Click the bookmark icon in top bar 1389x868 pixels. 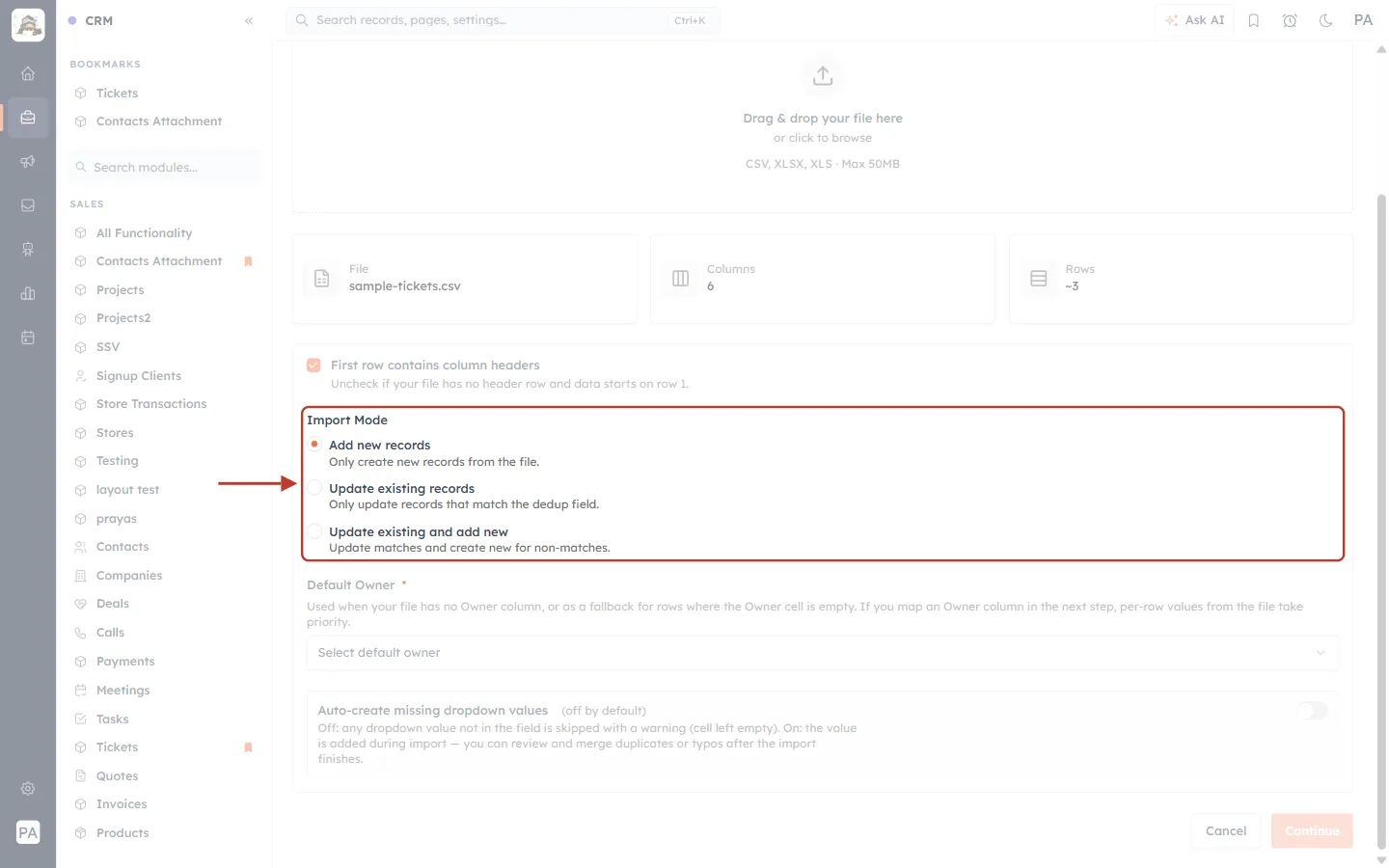(1254, 20)
